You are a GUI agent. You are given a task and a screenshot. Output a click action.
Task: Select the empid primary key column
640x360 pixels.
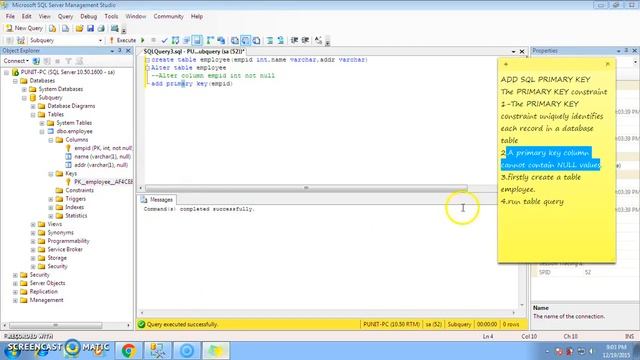(99, 148)
